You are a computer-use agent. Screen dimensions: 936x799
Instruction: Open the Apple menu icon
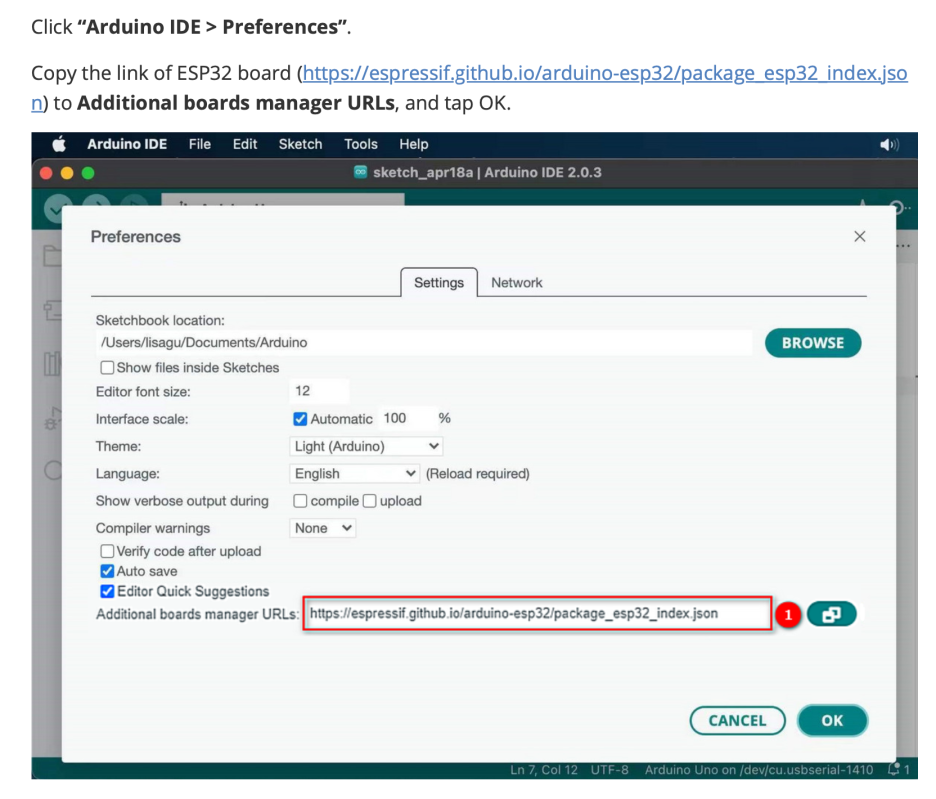pyautogui.click(x=58, y=145)
